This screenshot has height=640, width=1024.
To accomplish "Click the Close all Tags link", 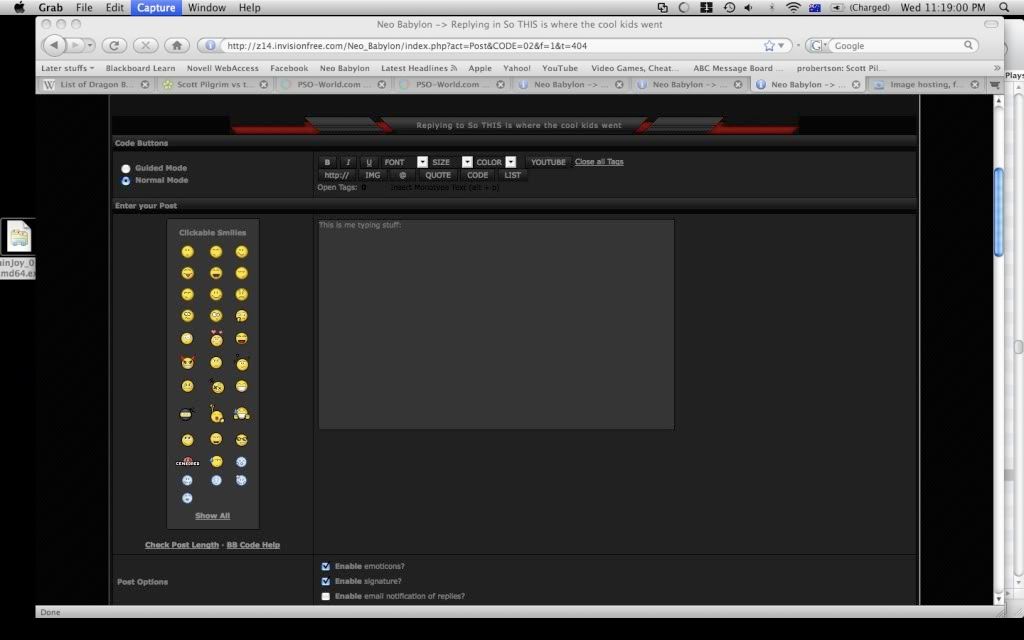I will tap(599, 161).
